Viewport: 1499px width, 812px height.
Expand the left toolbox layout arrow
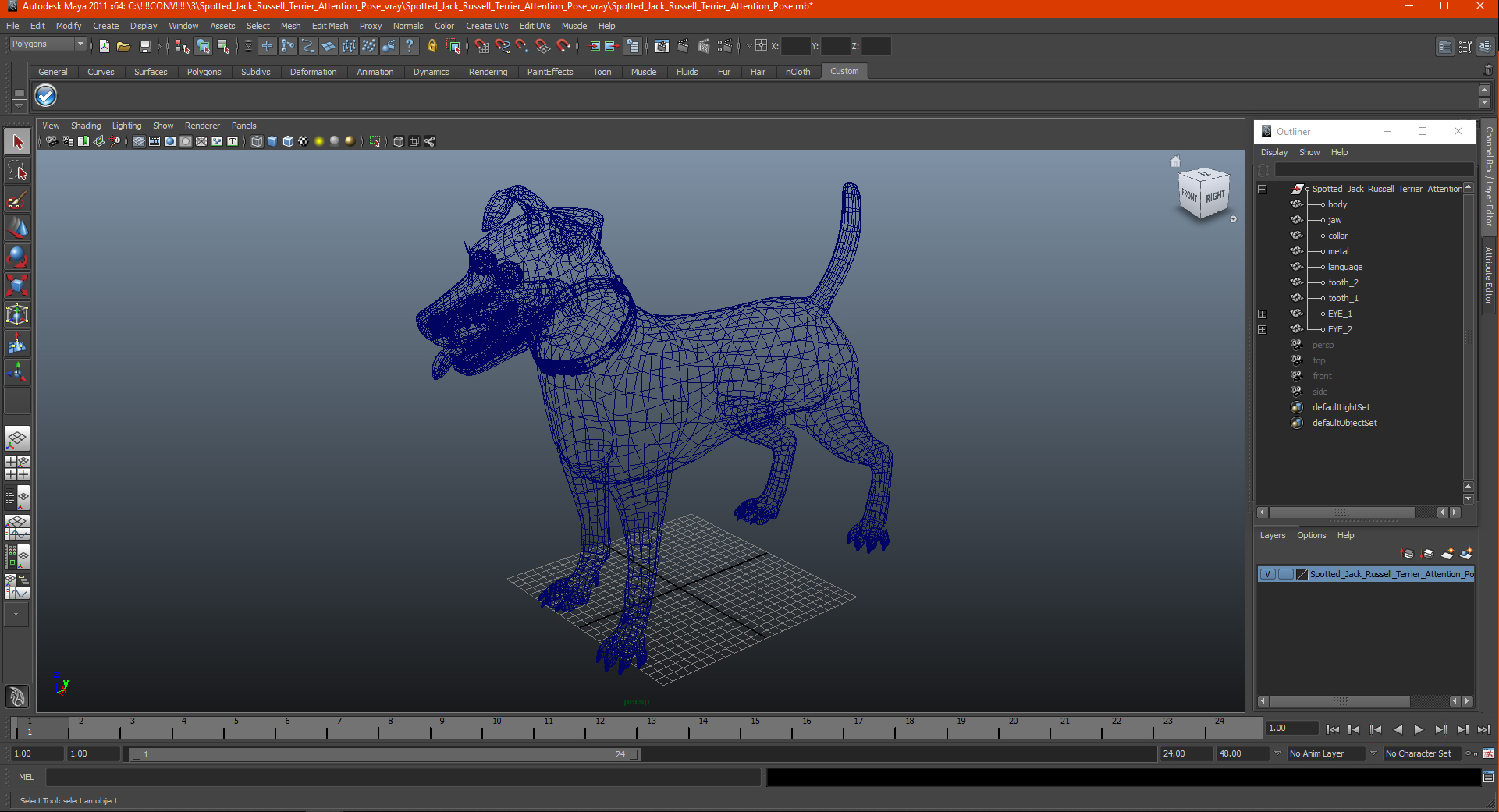tap(16, 615)
